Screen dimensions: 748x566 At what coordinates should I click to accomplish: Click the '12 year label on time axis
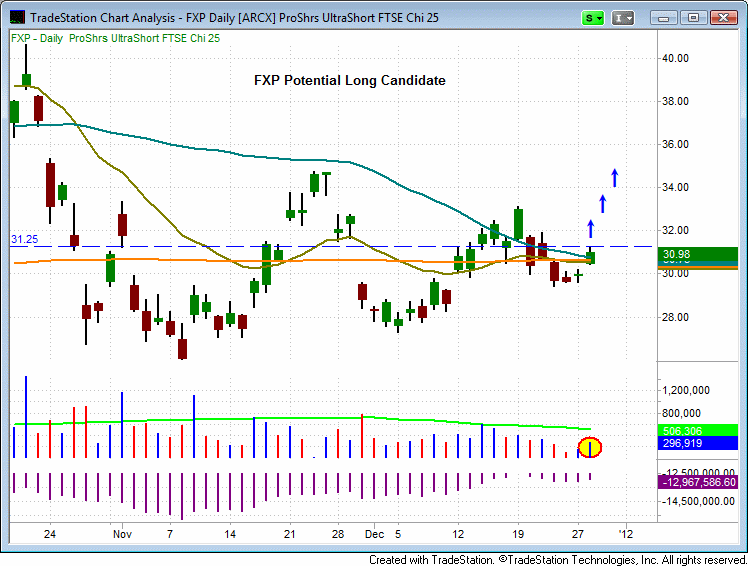pos(625,534)
